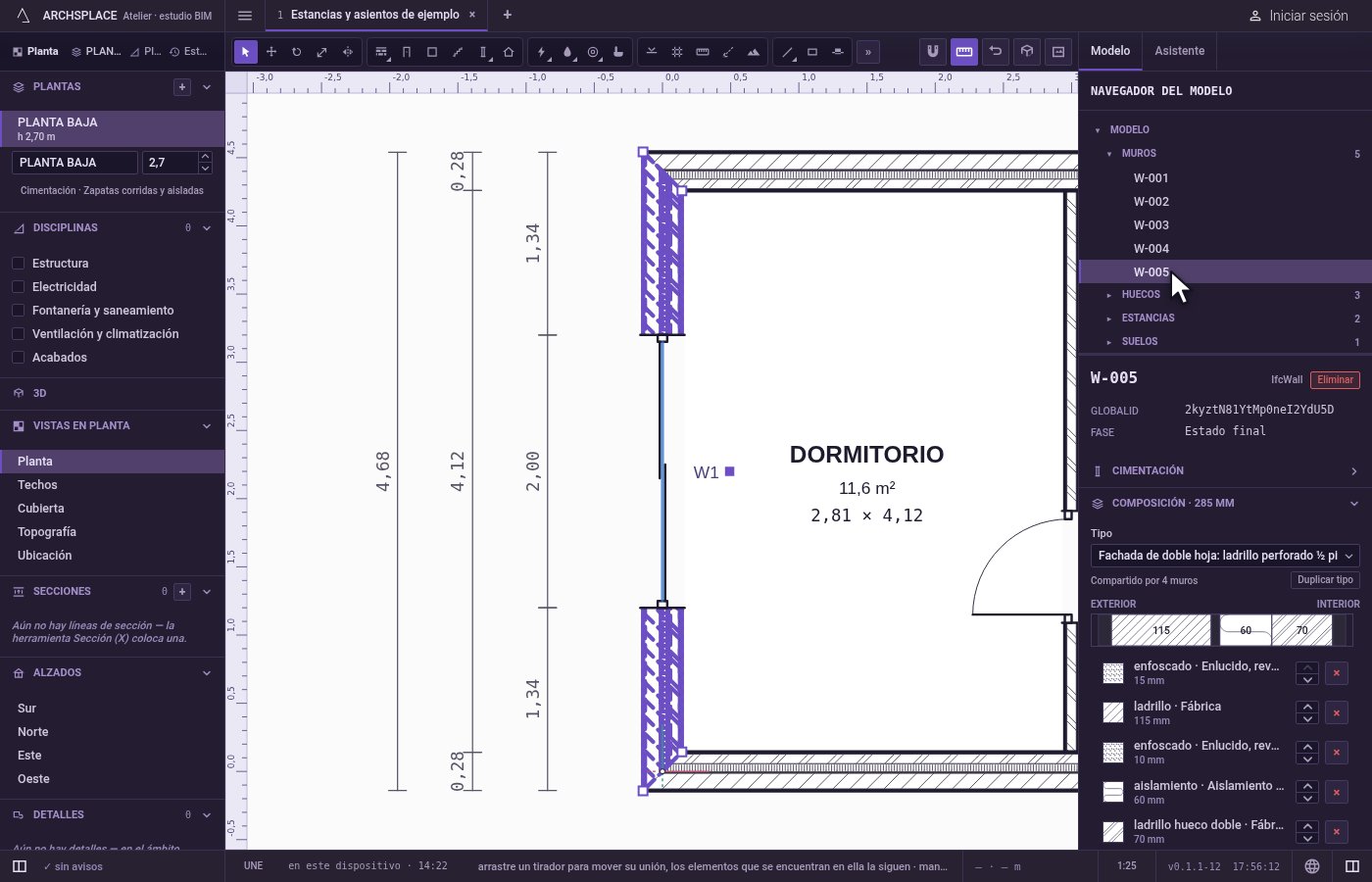
Task: Tick Fontanería y saneamiento checkbox
Action: pos(18,311)
